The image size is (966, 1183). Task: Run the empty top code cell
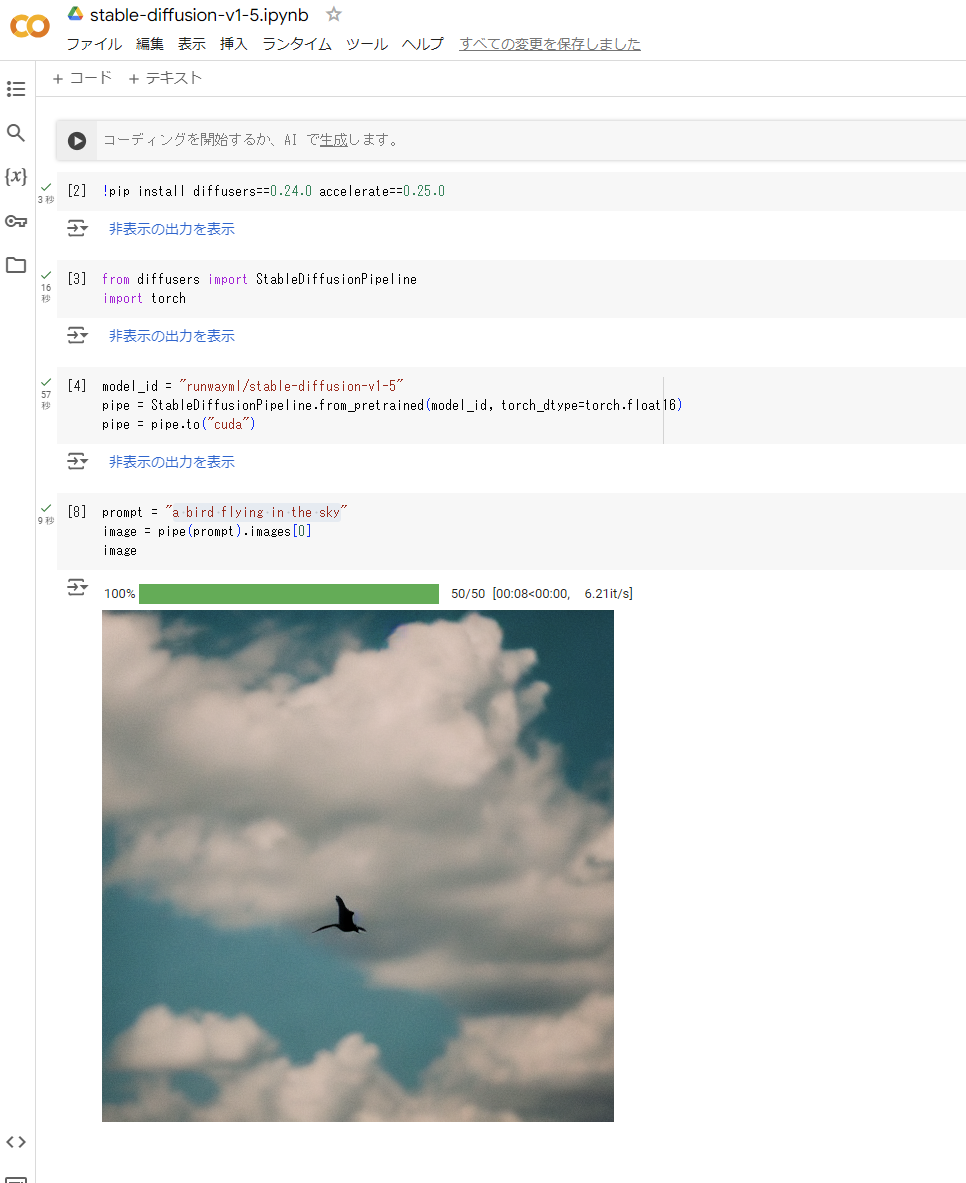click(x=77, y=140)
